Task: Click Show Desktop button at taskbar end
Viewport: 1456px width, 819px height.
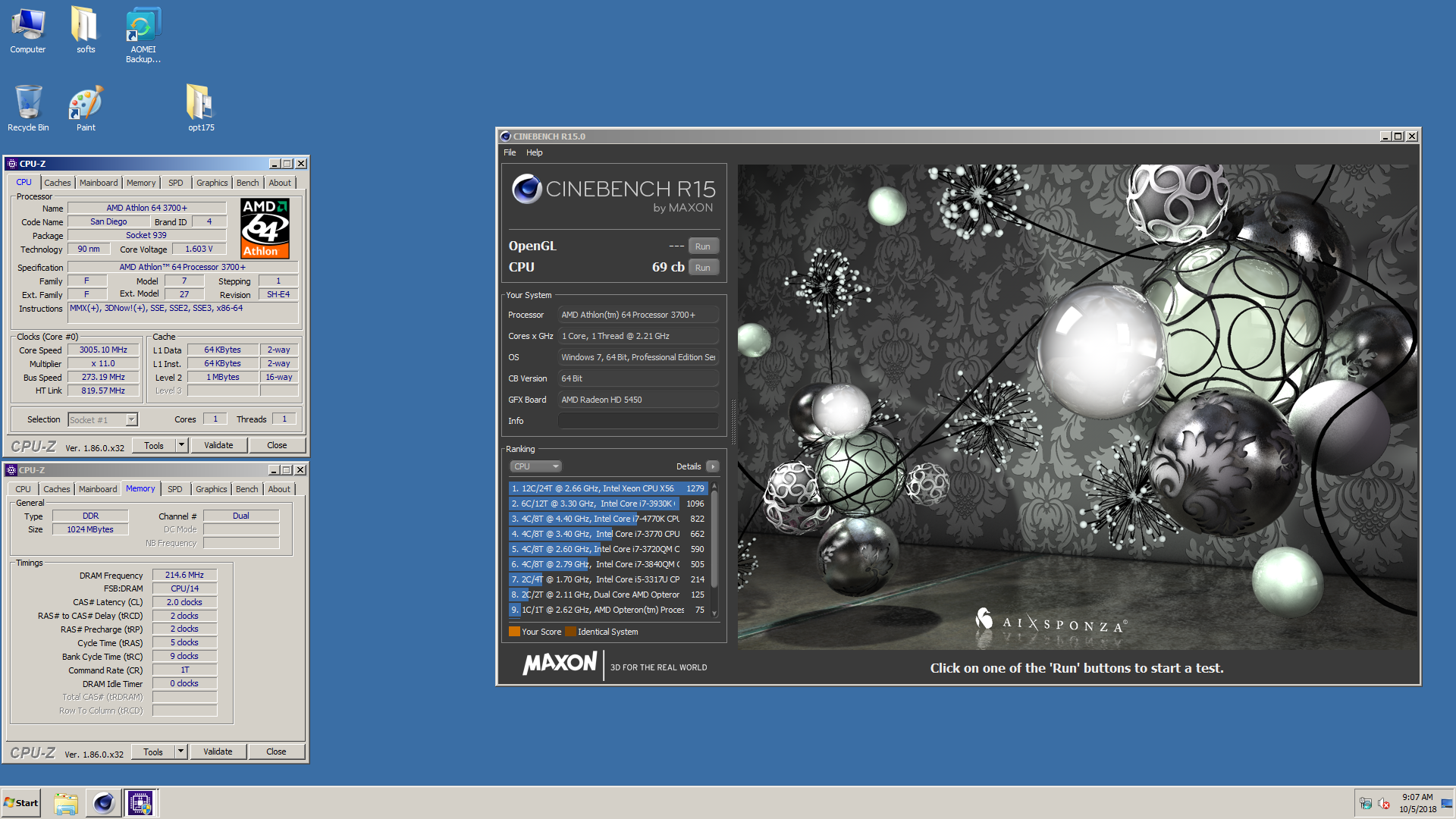Action: (1447, 803)
